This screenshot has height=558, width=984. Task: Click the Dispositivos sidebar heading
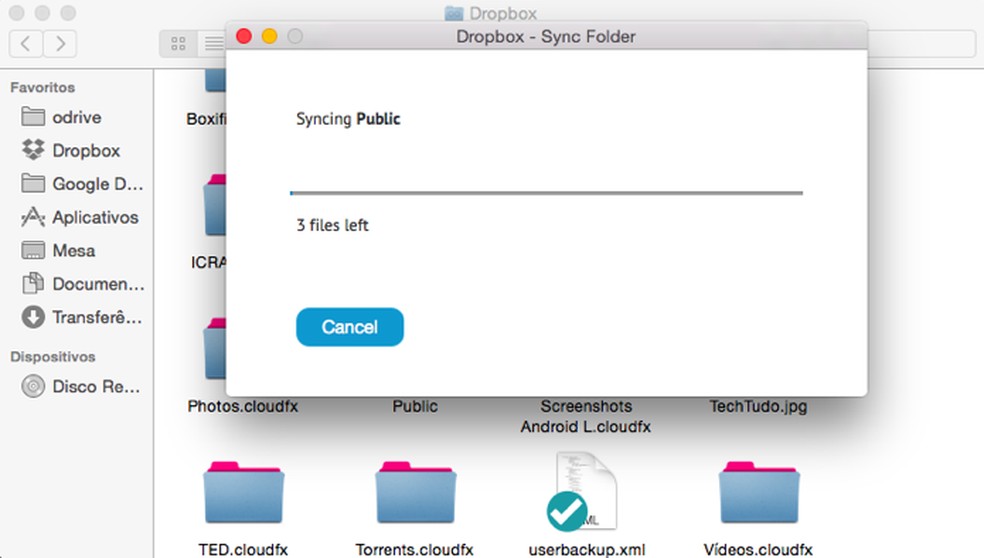53,357
